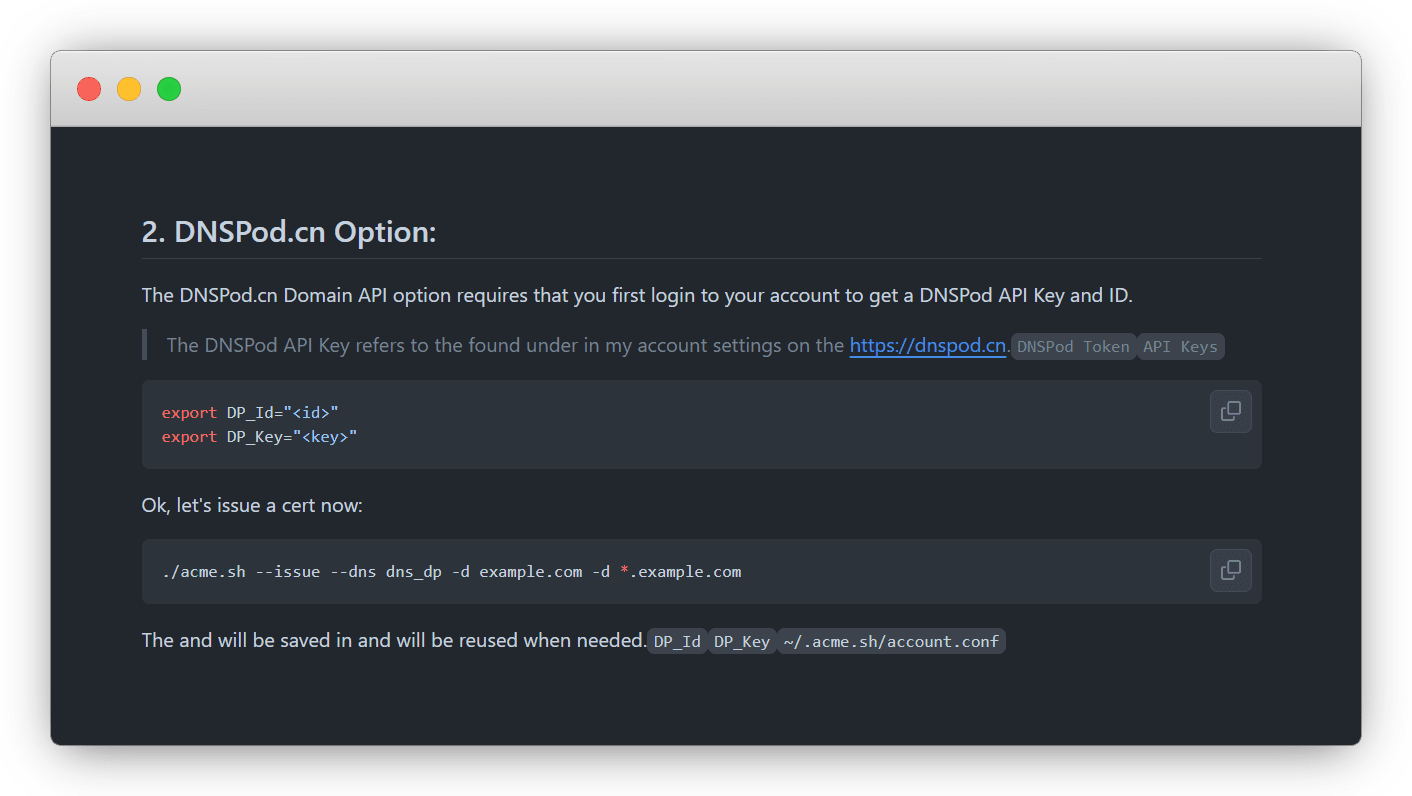Click the dns_dp argument in command

click(x=414, y=572)
